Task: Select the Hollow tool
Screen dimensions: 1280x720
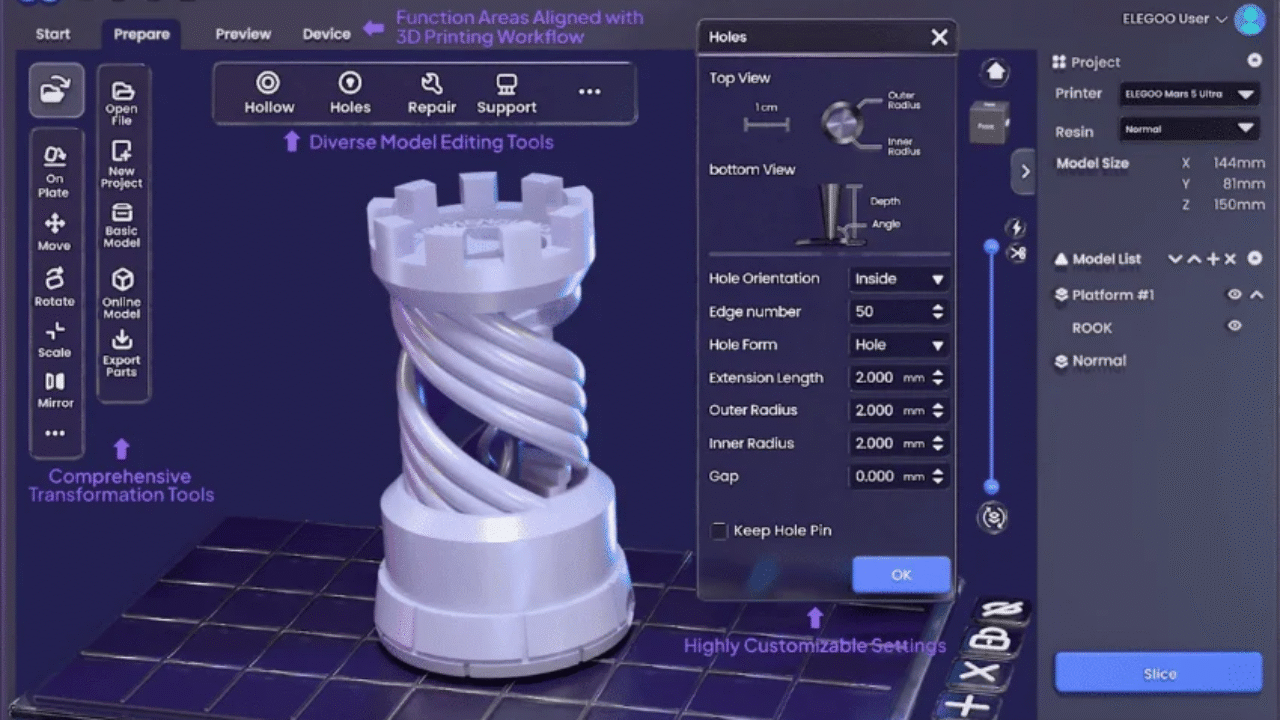Action: click(269, 93)
